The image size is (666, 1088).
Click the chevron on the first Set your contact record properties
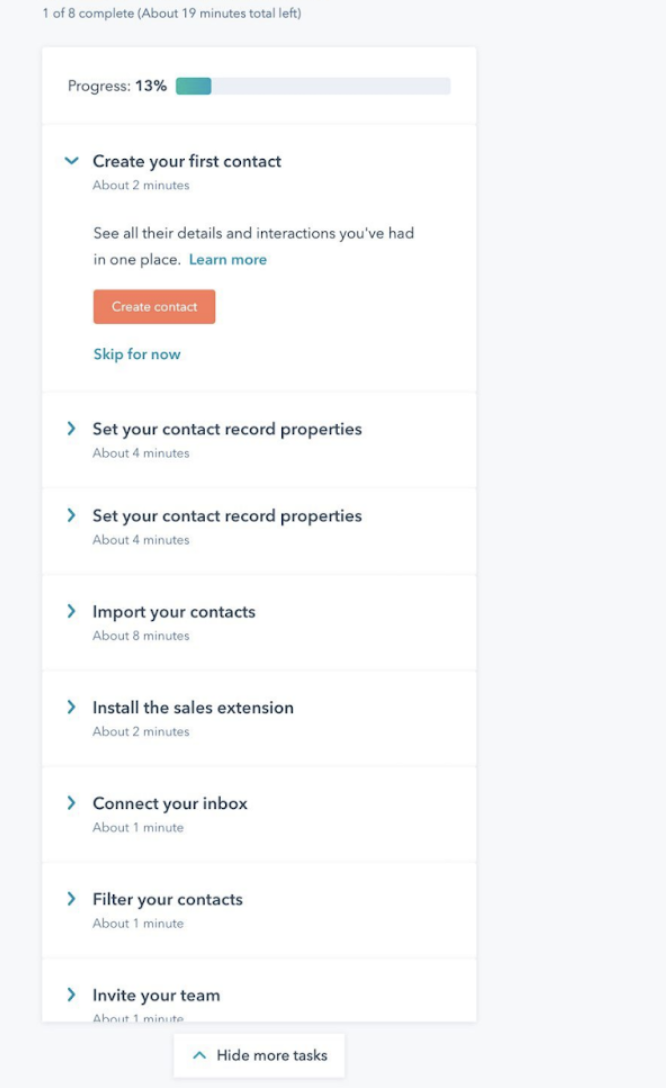coord(71,428)
